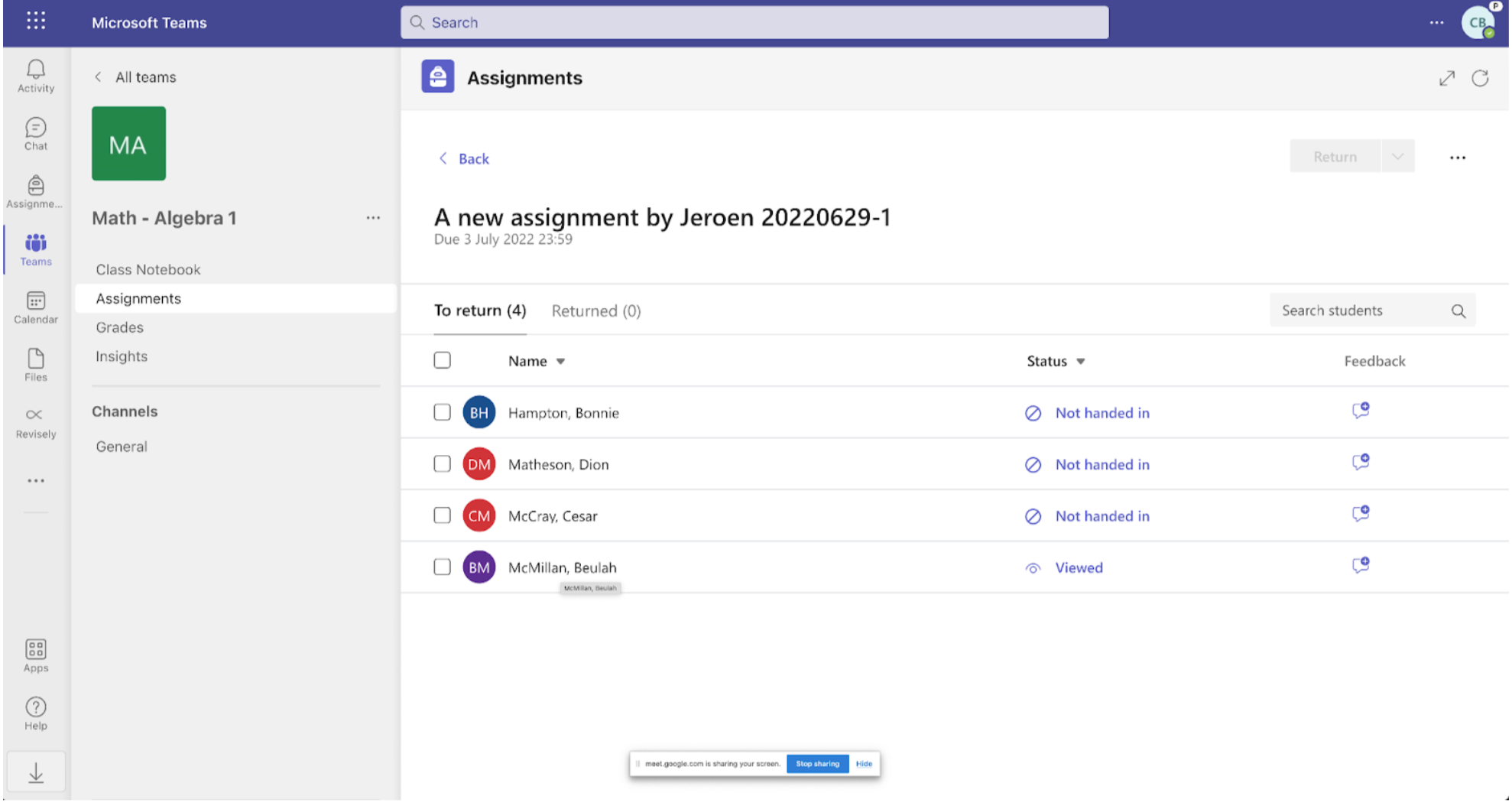Open the Apps store icon
Image resolution: width=1512 pixels, height=806 pixels.
[x=35, y=655]
